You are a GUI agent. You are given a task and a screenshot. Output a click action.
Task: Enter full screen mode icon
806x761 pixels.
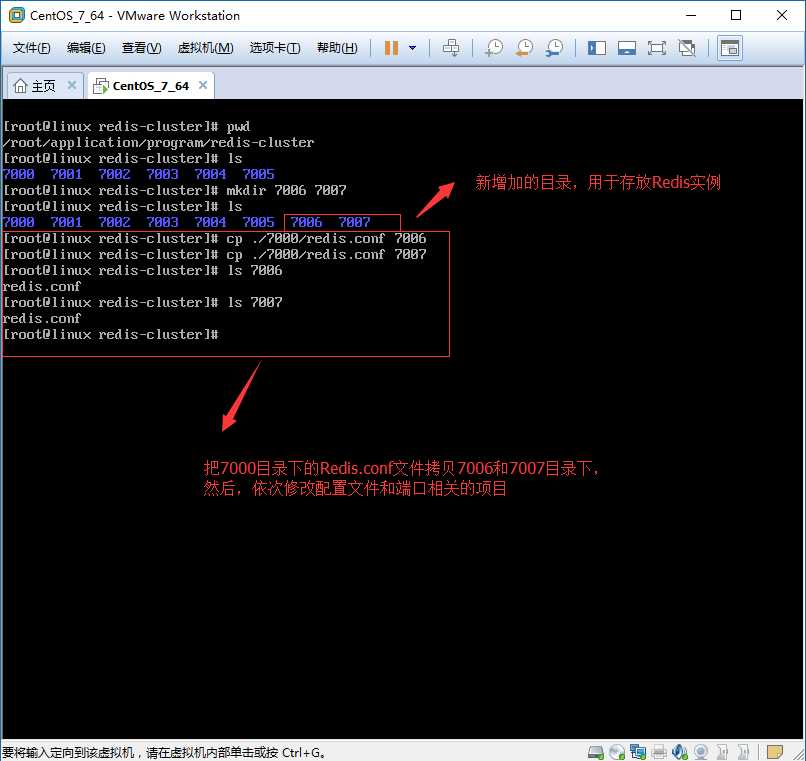pyautogui.click(x=657, y=48)
